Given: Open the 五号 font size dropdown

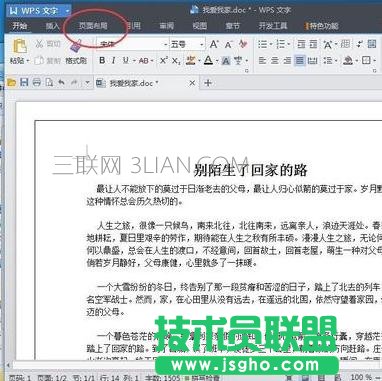Looking at the screenshot, I should [x=201, y=44].
